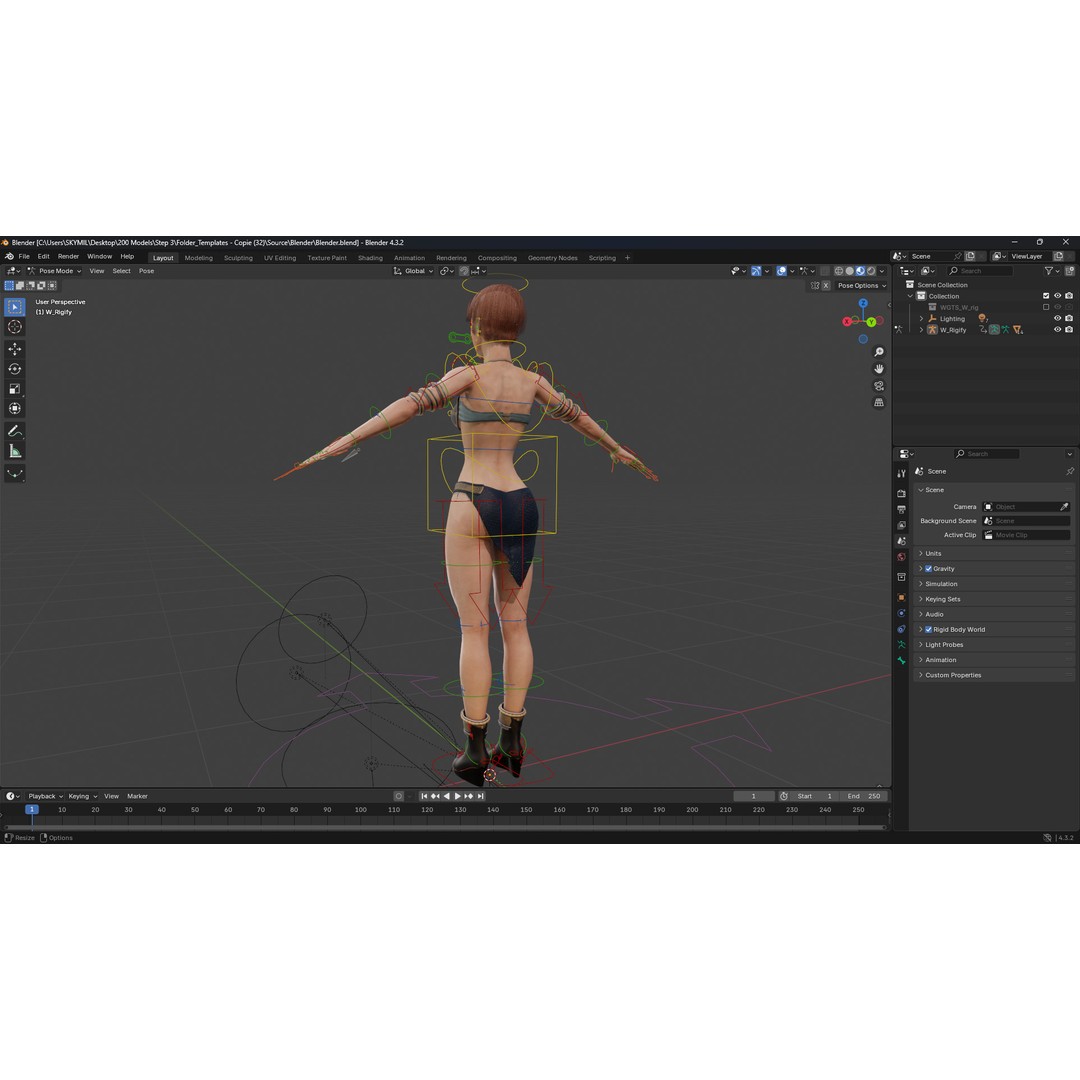Expand the Audio panel

coord(995,614)
